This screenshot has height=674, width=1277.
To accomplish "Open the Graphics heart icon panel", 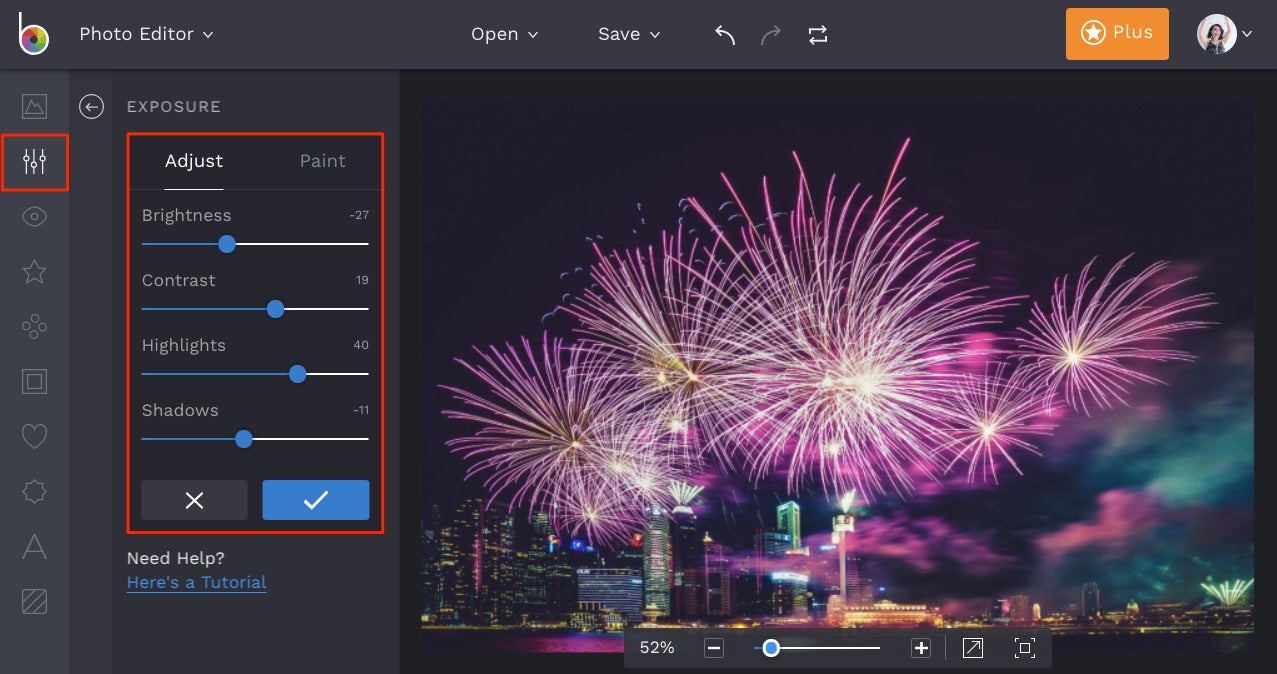I will pos(35,436).
